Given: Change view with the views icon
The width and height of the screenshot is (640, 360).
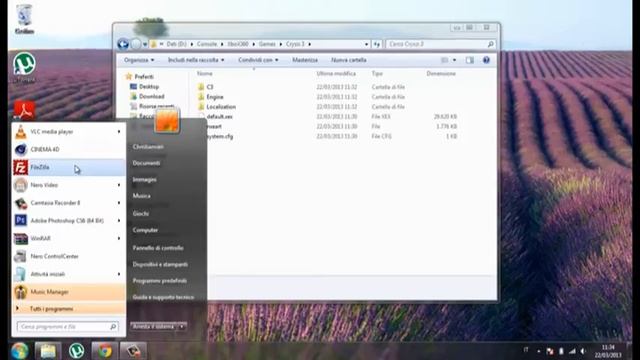Looking at the screenshot, I should 445,60.
